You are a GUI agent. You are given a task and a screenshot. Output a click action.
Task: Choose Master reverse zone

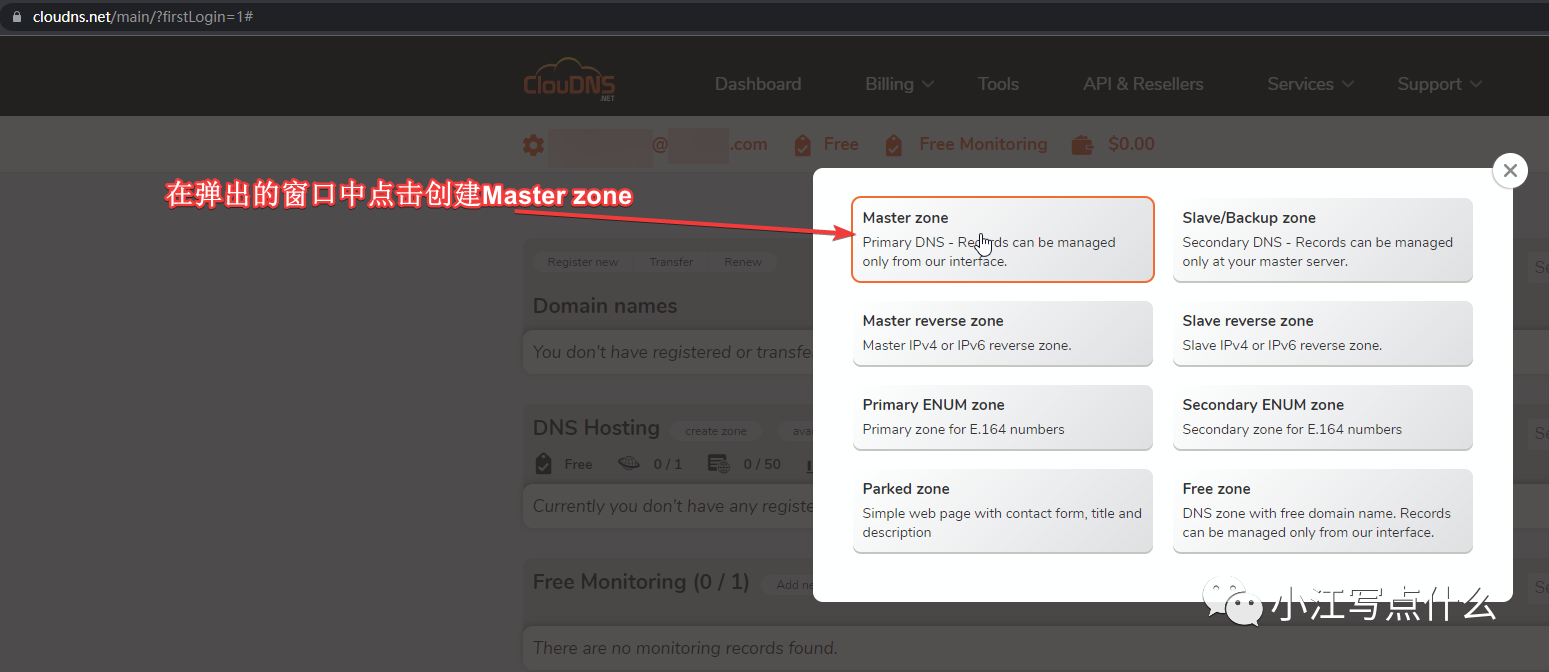pos(1003,333)
